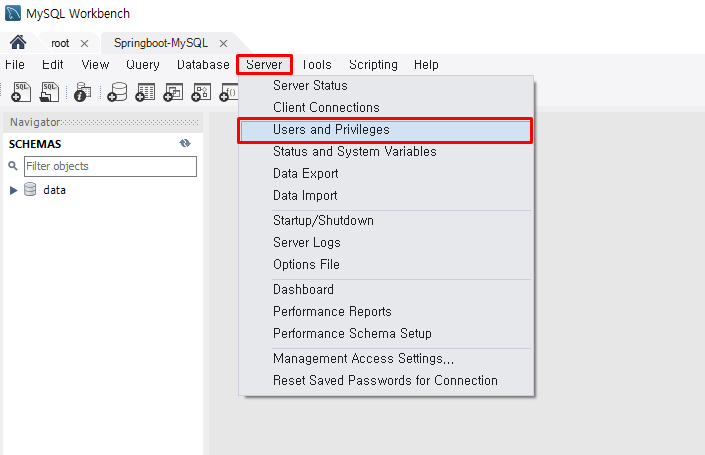Click the search magnifier icon beside Filter objects
The height and width of the screenshot is (455, 705).
pos(13,166)
